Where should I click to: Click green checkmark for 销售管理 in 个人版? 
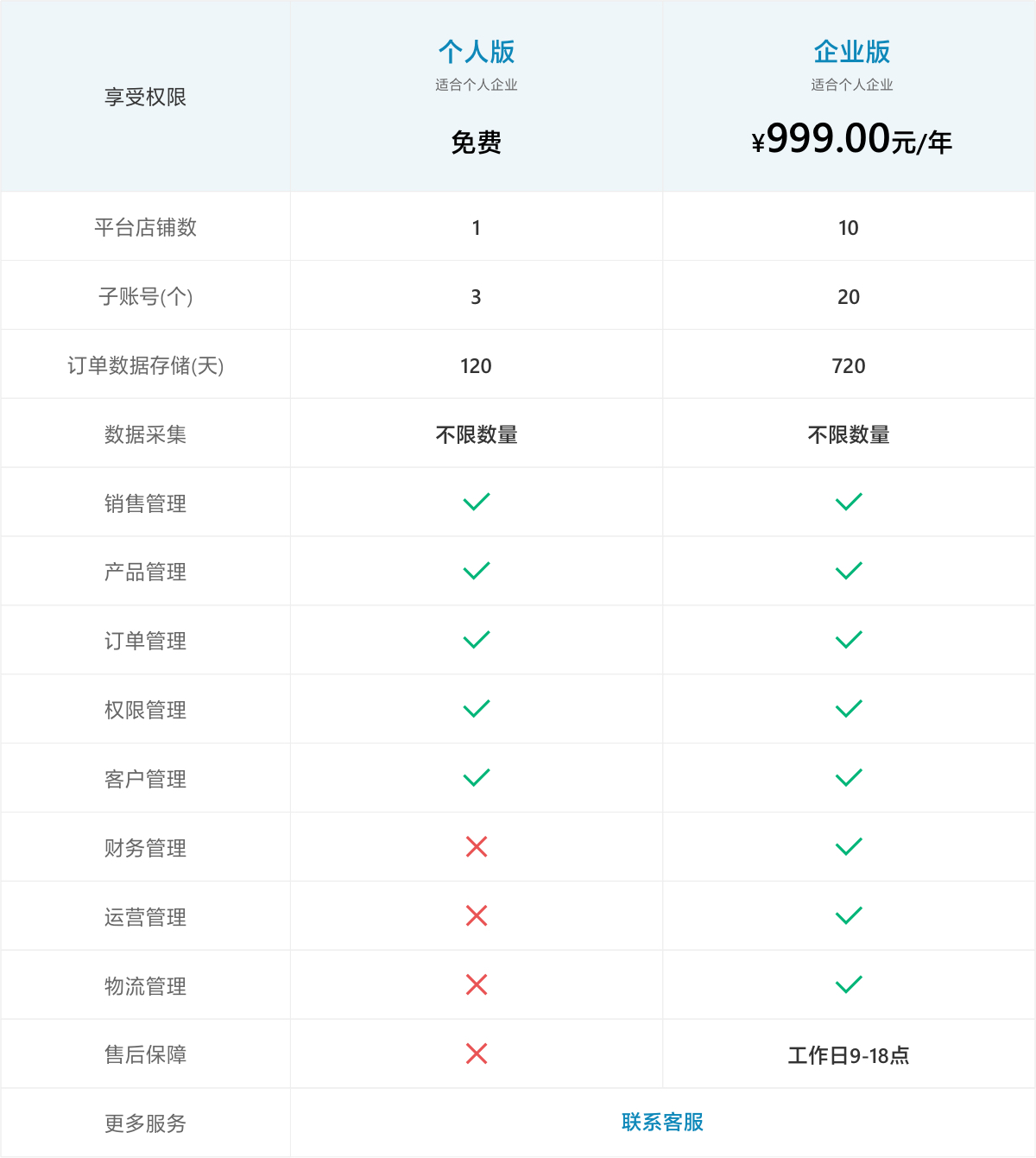coord(477,502)
